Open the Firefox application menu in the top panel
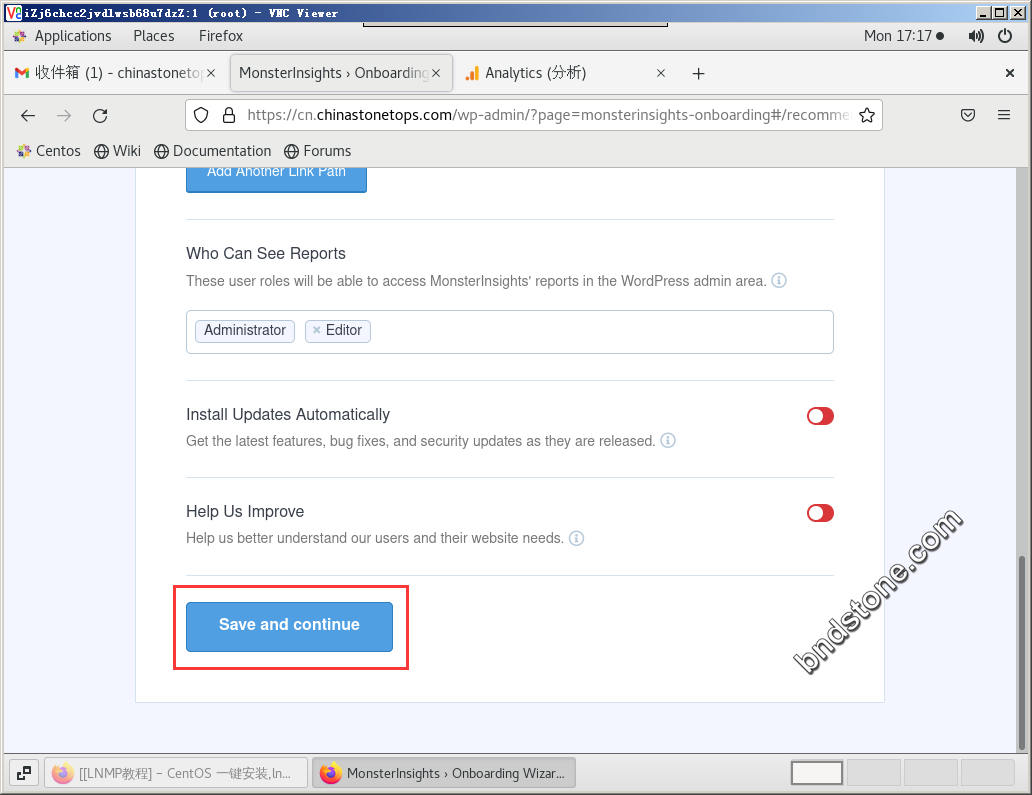 point(220,36)
